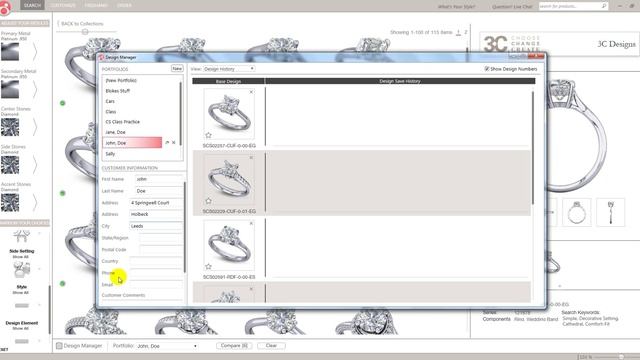Go to results page 2

[x=466, y=32]
